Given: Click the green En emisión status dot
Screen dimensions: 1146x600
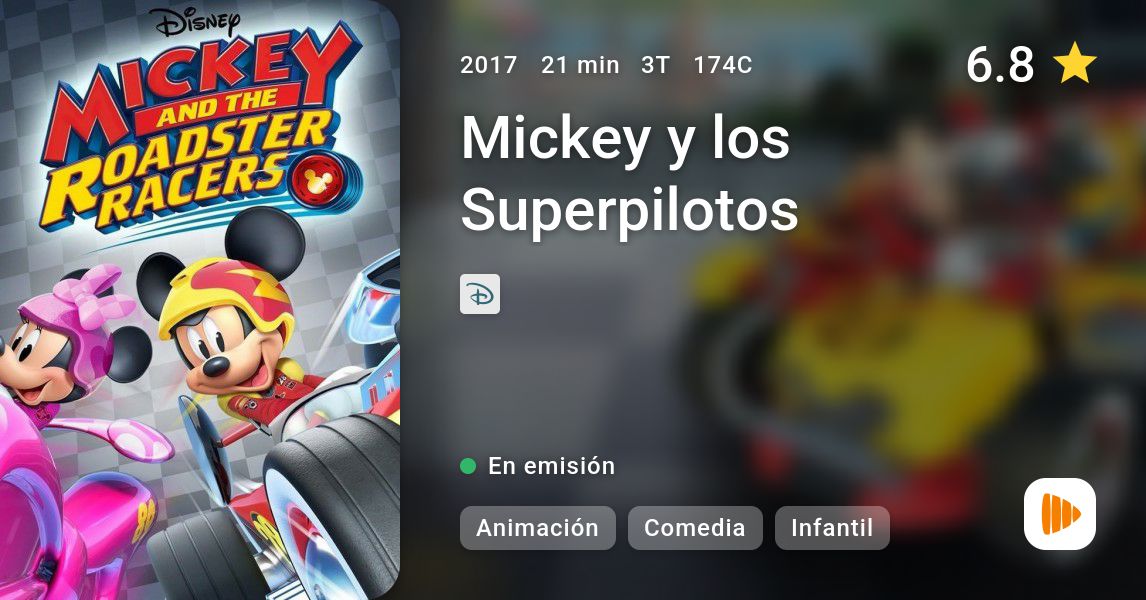Looking at the screenshot, I should pyautogui.click(x=468, y=466).
